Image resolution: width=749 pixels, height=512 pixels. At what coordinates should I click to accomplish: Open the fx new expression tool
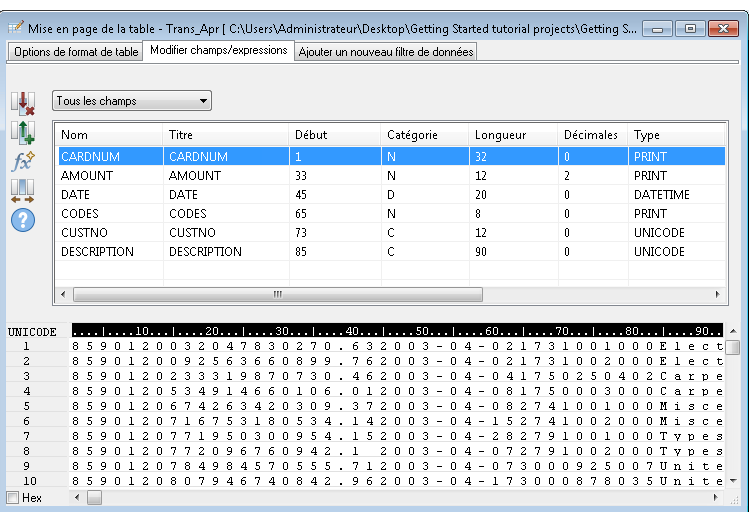tap(22, 161)
